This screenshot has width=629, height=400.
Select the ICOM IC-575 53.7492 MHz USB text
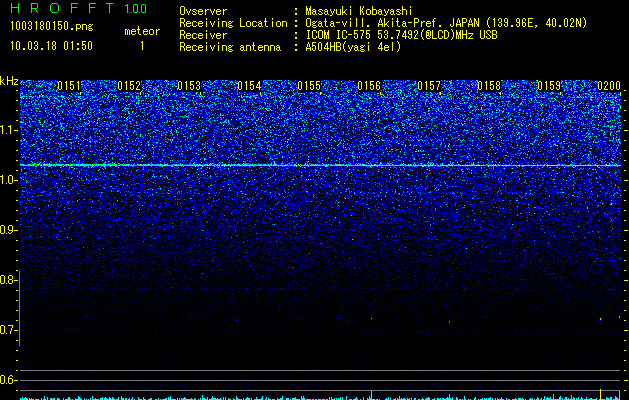coord(401,35)
